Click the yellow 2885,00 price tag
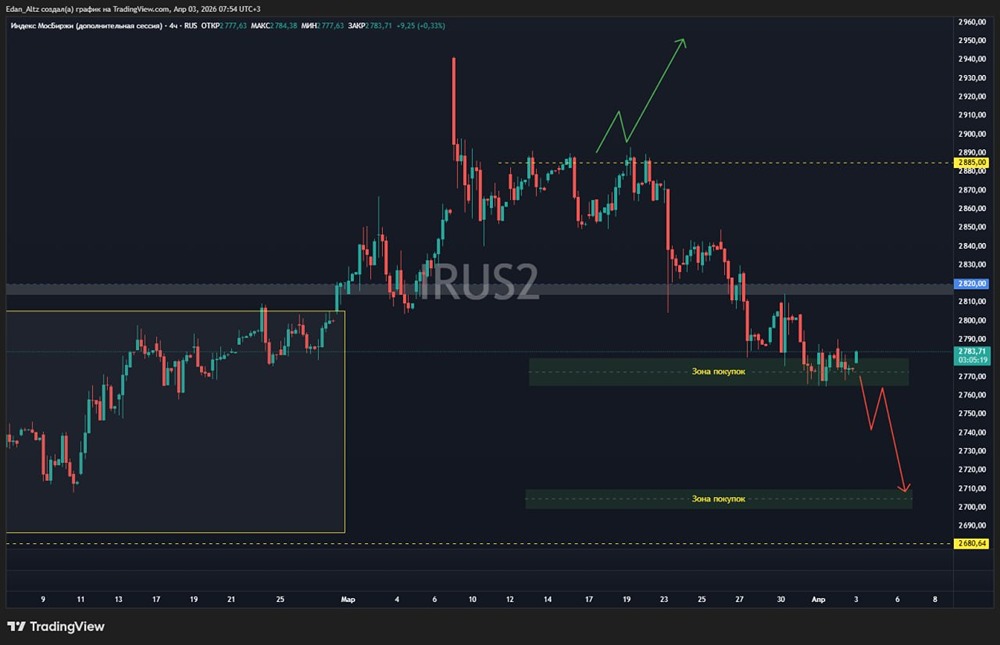Screen dimensions: 1000x645 click(971, 163)
